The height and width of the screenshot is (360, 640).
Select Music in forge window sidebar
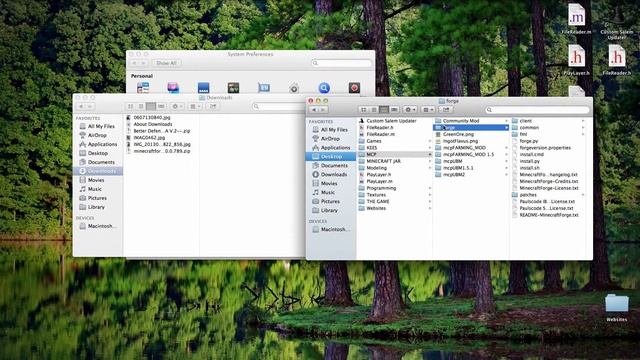click(x=328, y=192)
